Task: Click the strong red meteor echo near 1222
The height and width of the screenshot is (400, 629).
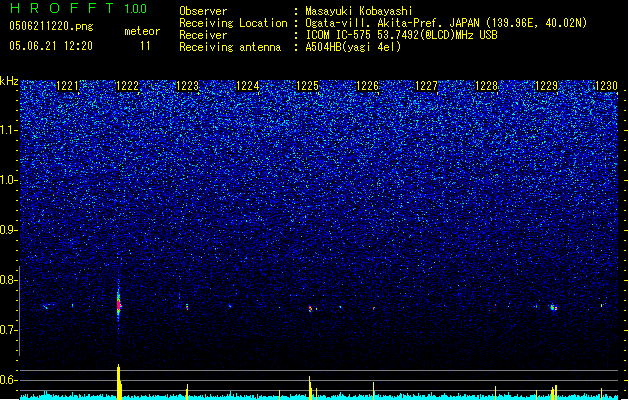Action: pyautogui.click(x=118, y=305)
